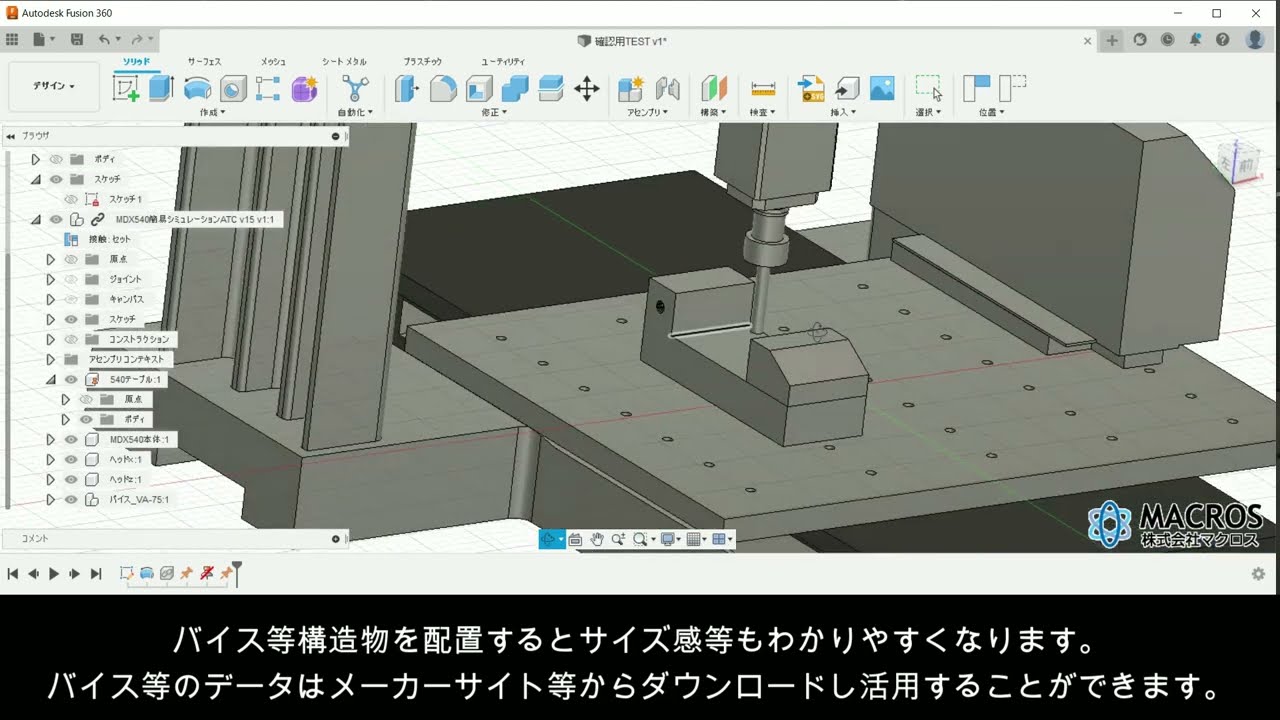Screen dimensions: 1280x720
Task: Select the Revolve tool
Action: pos(197,89)
